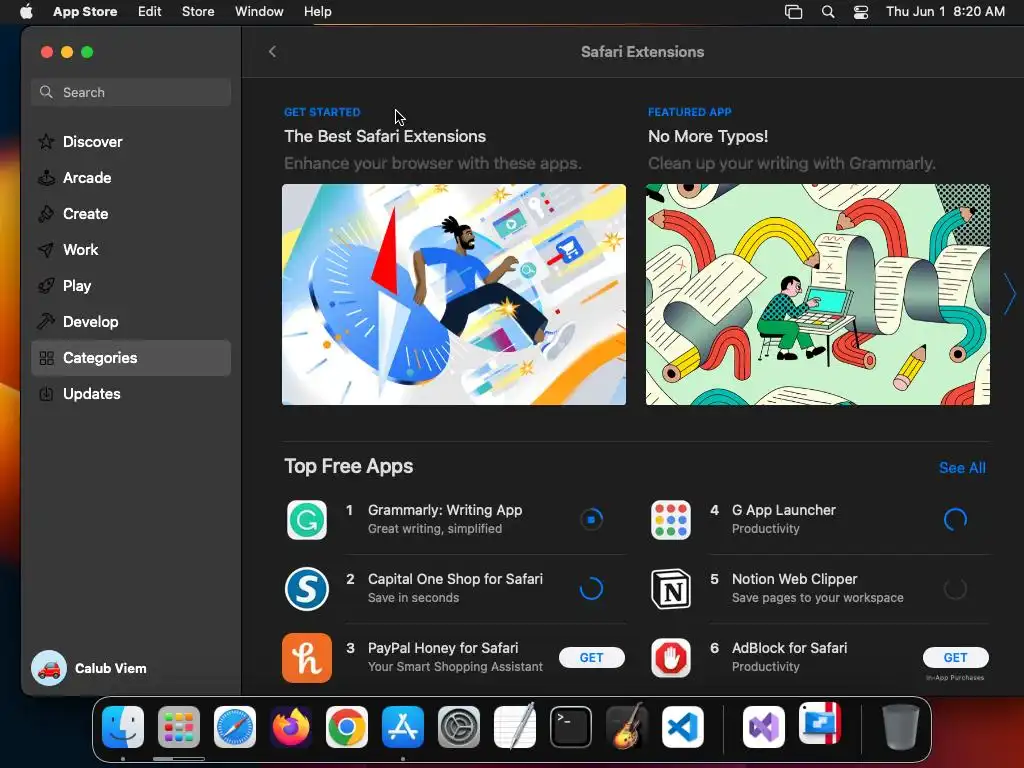Open GarageBand from the Dock
Viewport: 1024px width, 768px height.
pyautogui.click(x=627, y=727)
